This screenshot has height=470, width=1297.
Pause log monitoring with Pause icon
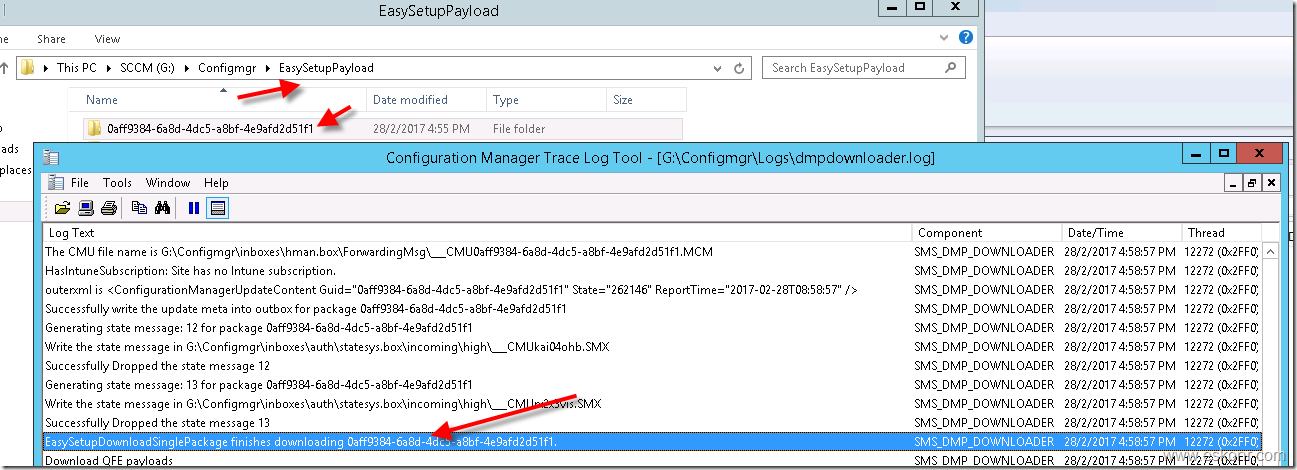(x=194, y=208)
